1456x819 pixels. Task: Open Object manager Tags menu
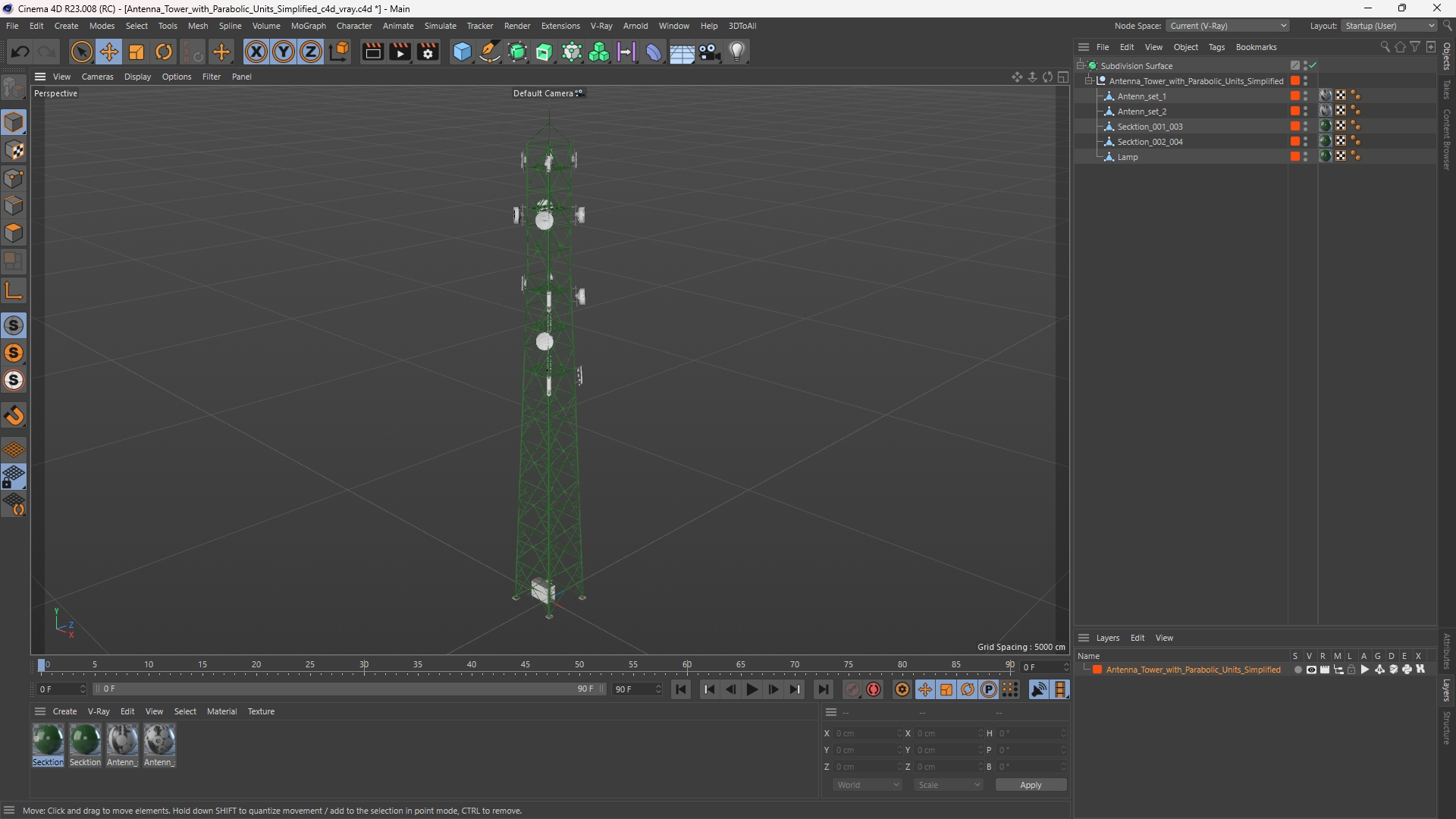click(1216, 47)
